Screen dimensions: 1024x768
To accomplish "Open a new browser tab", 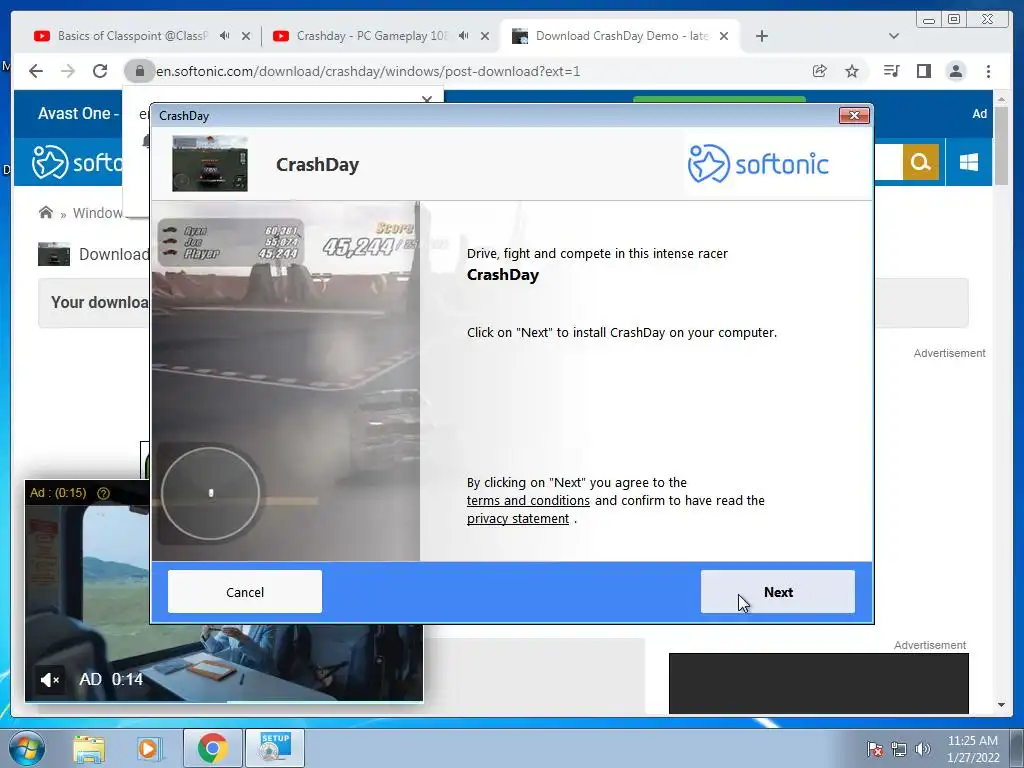I will click(761, 36).
